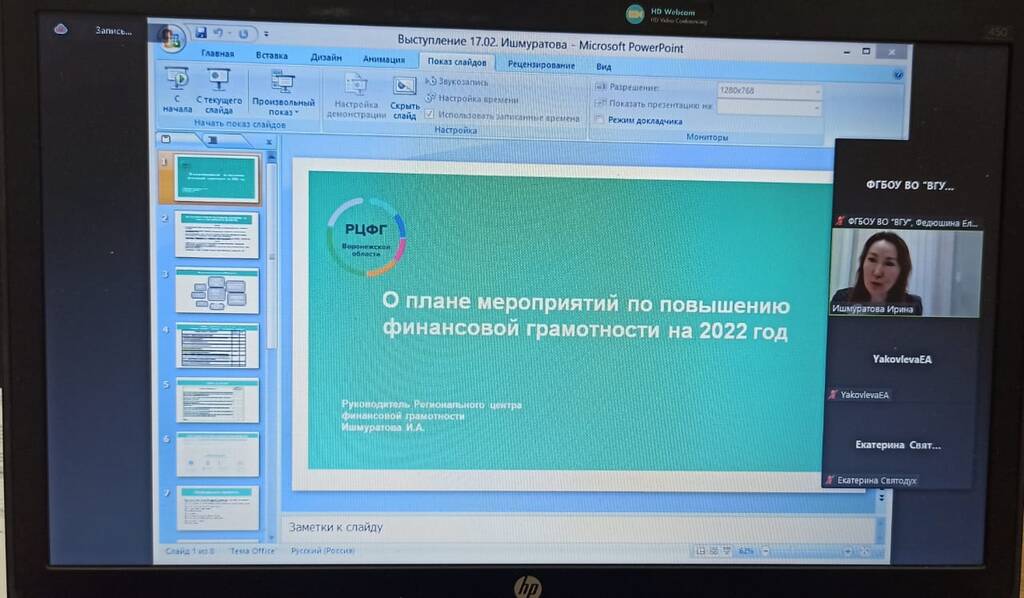The height and width of the screenshot is (598, 1024).
Task: Click the zoom slider track
Action: (807, 552)
